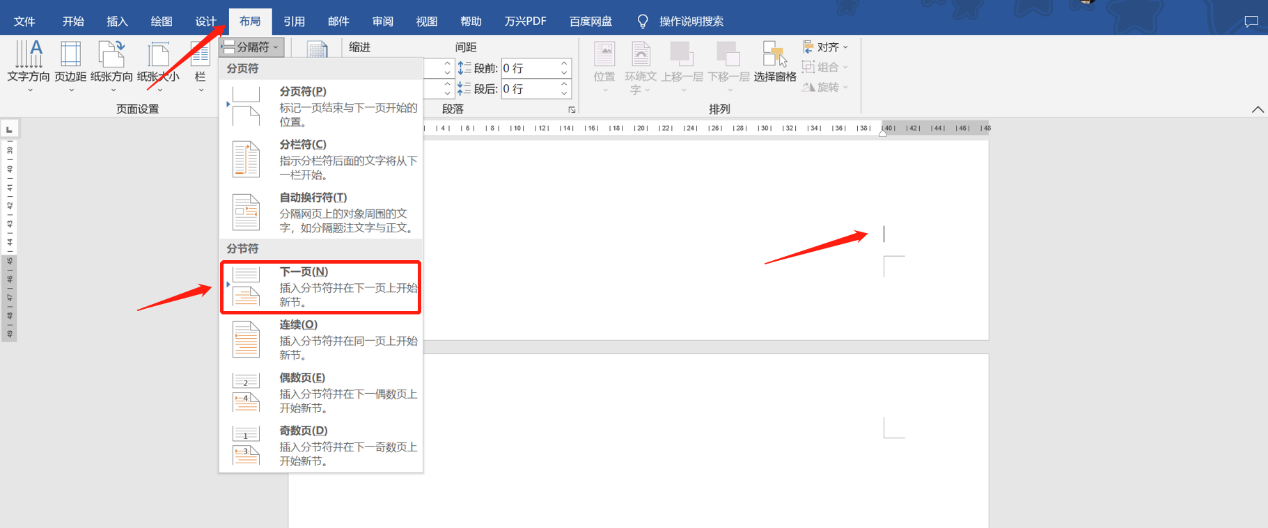Switch to the 开始 tab
The image size is (1268, 528).
coord(73,21)
